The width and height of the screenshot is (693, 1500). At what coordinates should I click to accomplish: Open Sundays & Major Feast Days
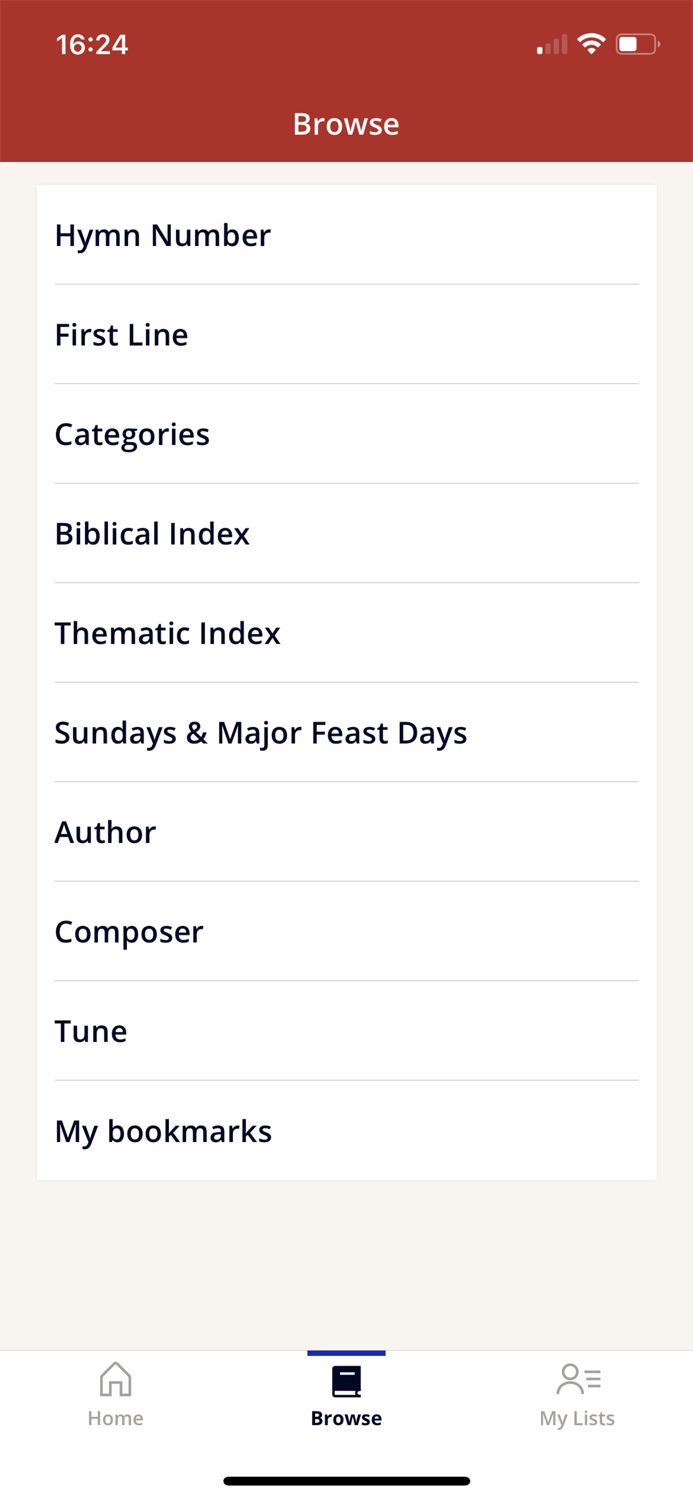(x=260, y=732)
